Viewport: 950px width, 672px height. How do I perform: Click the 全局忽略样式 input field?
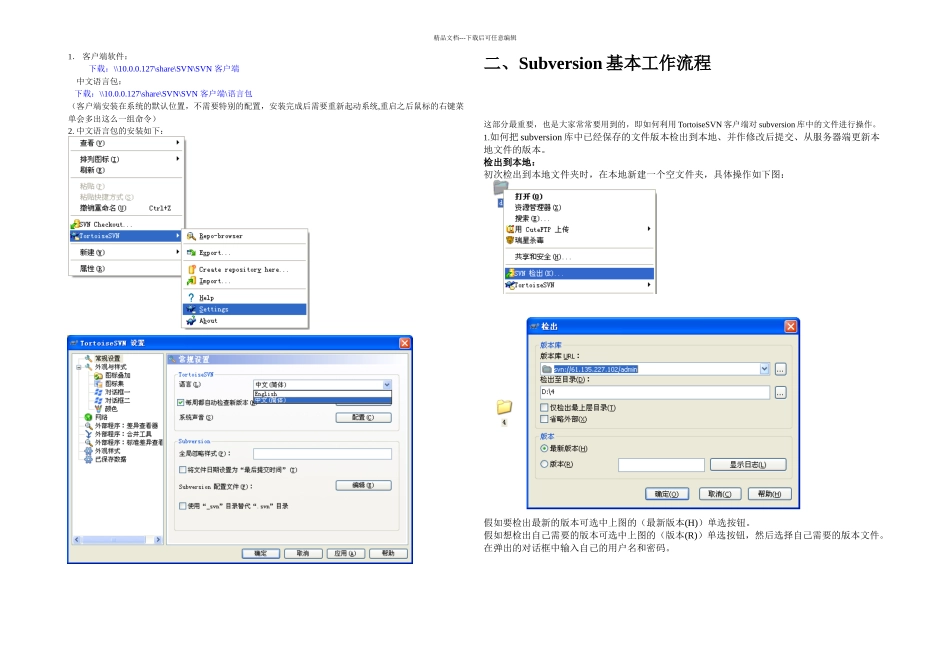click(322, 454)
